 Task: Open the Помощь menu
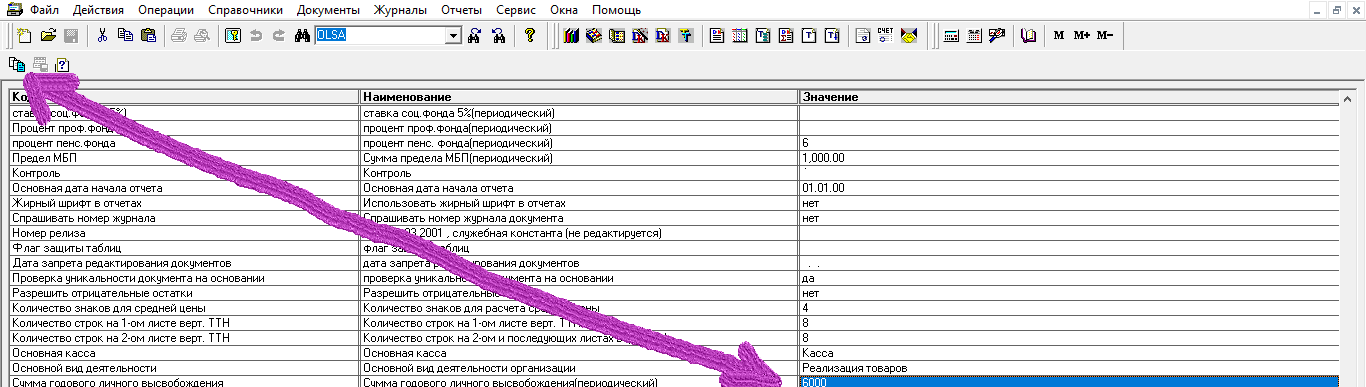click(x=617, y=9)
